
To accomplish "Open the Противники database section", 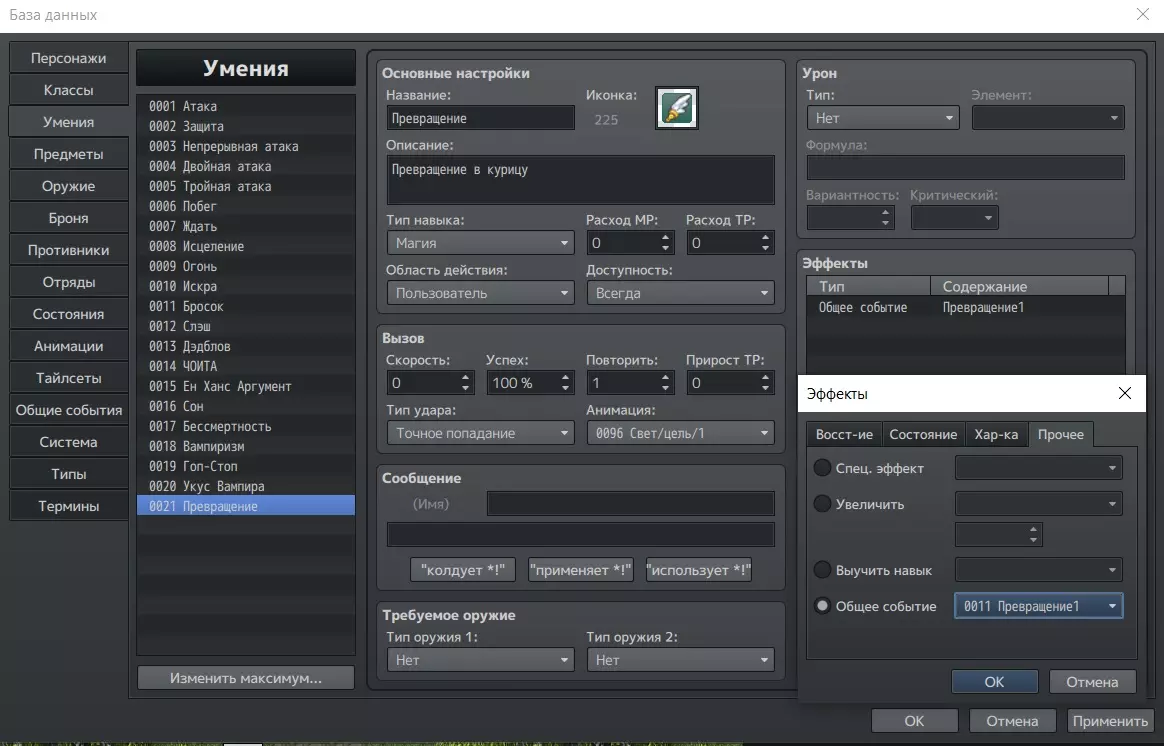I will [68, 250].
